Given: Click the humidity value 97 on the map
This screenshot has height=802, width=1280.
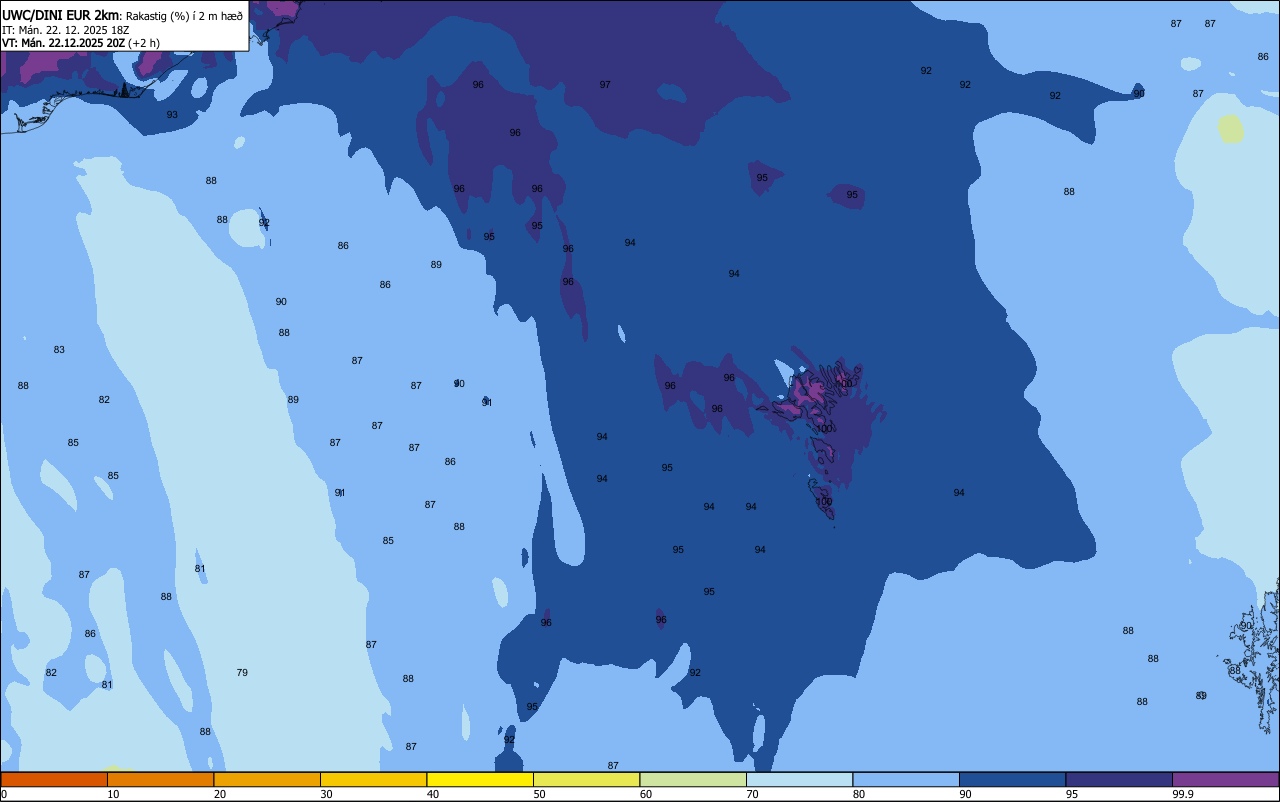Looking at the screenshot, I should tap(605, 85).
